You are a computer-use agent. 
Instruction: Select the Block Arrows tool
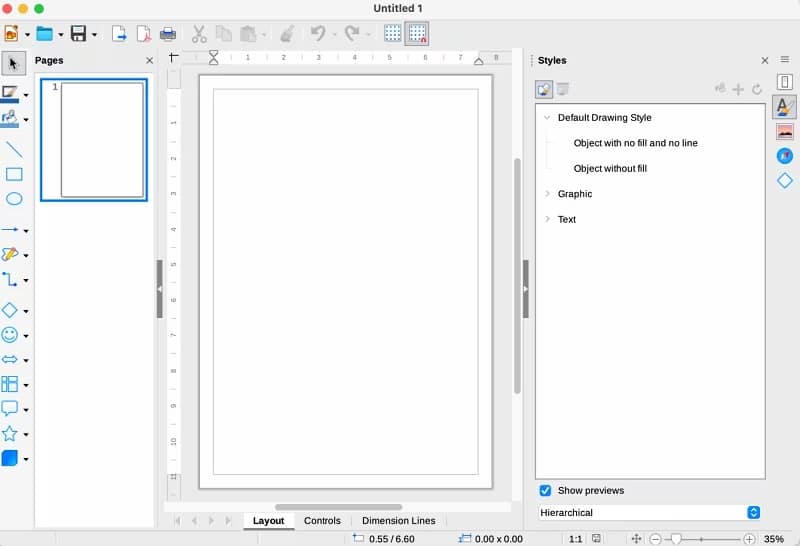coord(10,360)
